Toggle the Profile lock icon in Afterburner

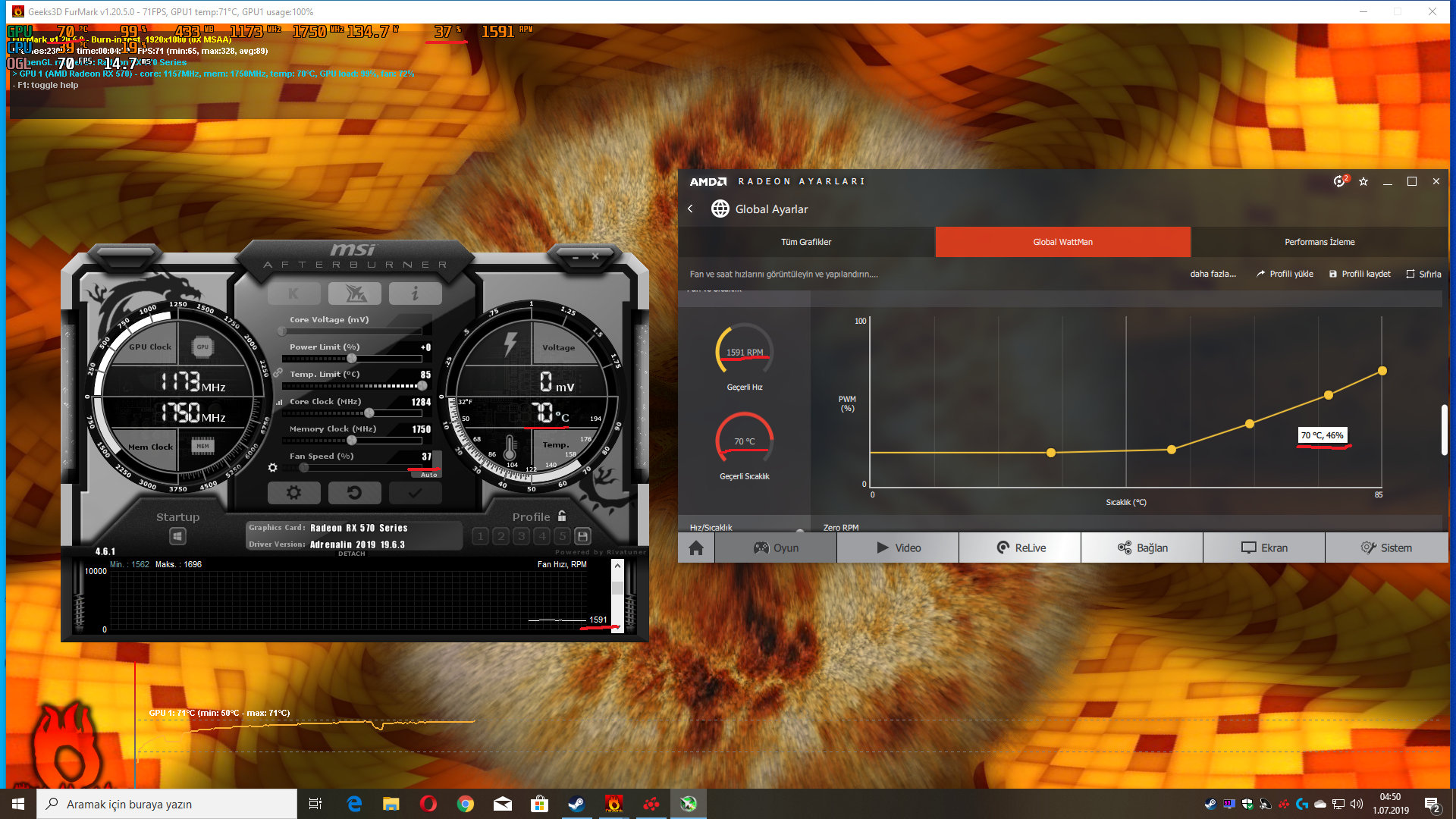tap(562, 516)
